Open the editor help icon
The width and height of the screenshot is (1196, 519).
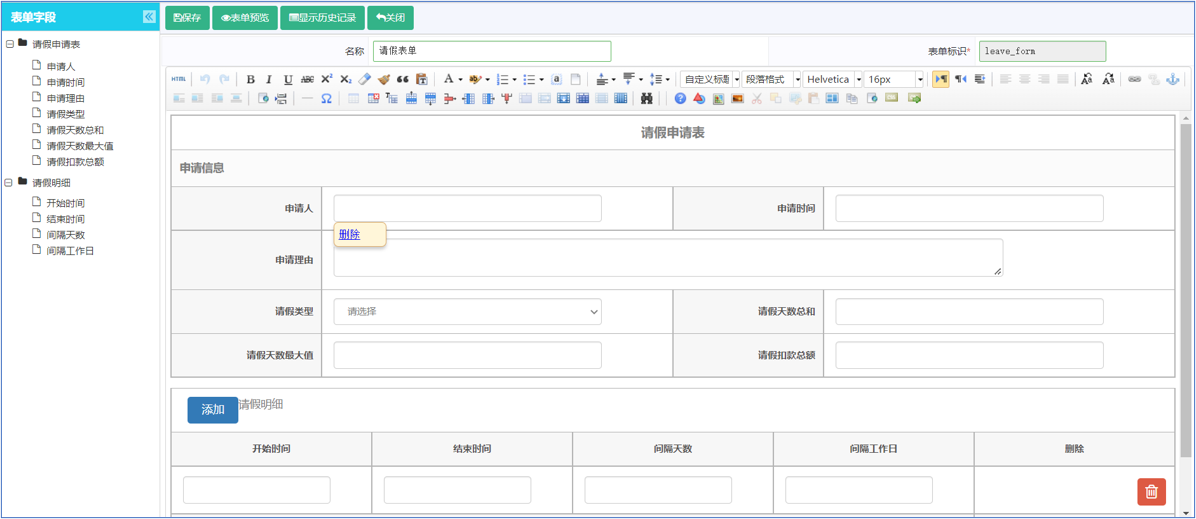(680, 99)
